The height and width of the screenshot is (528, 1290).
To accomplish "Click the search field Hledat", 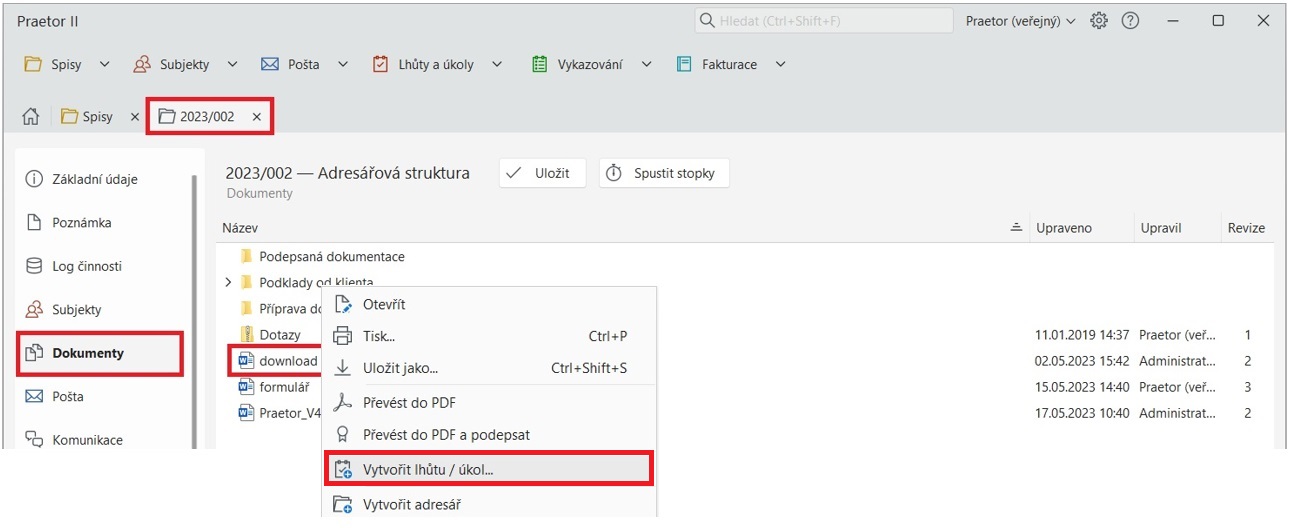I will click(824, 20).
